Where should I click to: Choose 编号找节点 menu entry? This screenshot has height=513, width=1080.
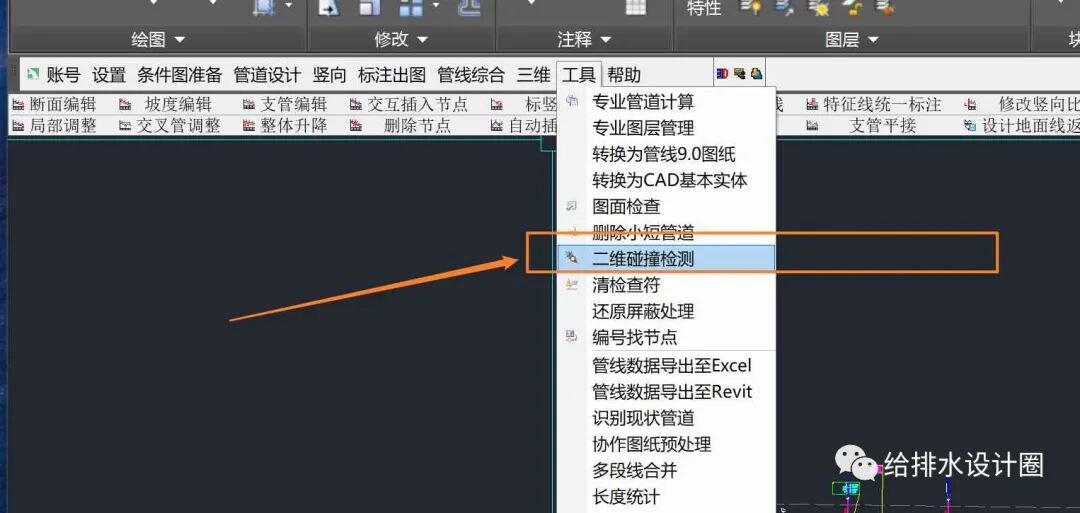coord(667,337)
